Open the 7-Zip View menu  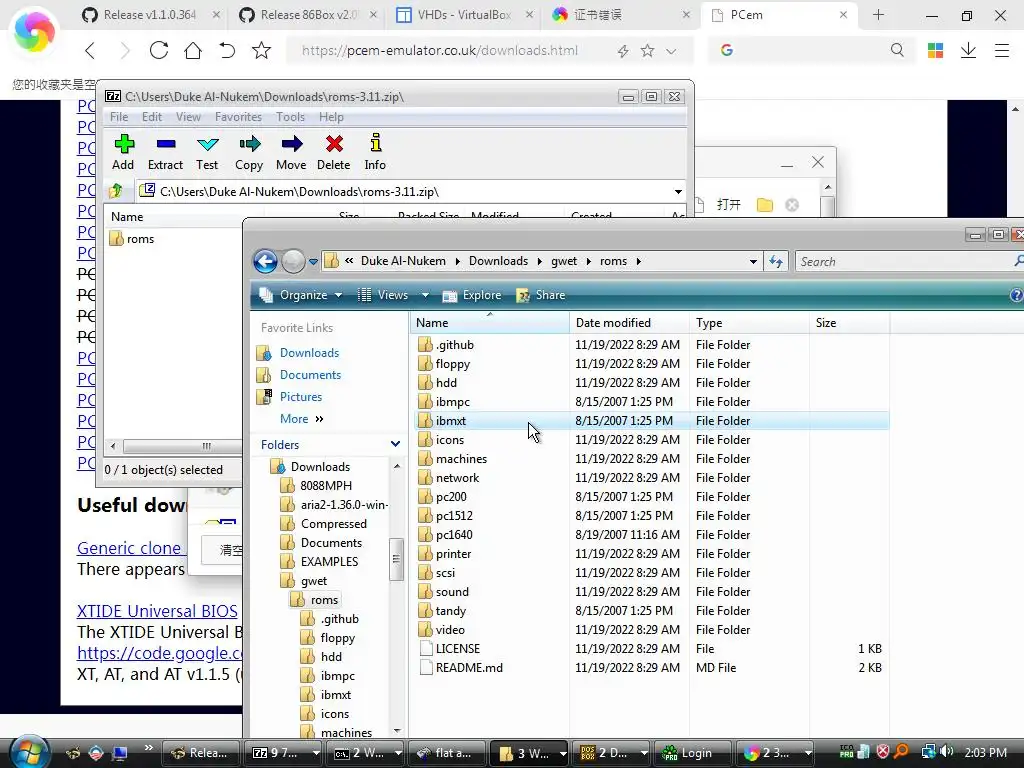[188, 117]
